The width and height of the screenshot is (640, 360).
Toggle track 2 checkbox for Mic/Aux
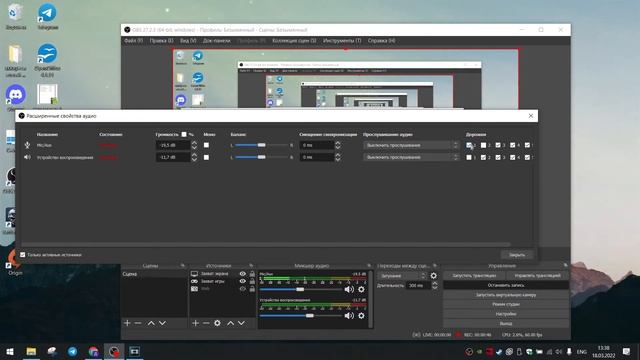pyautogui.click(x=483, y=145)
